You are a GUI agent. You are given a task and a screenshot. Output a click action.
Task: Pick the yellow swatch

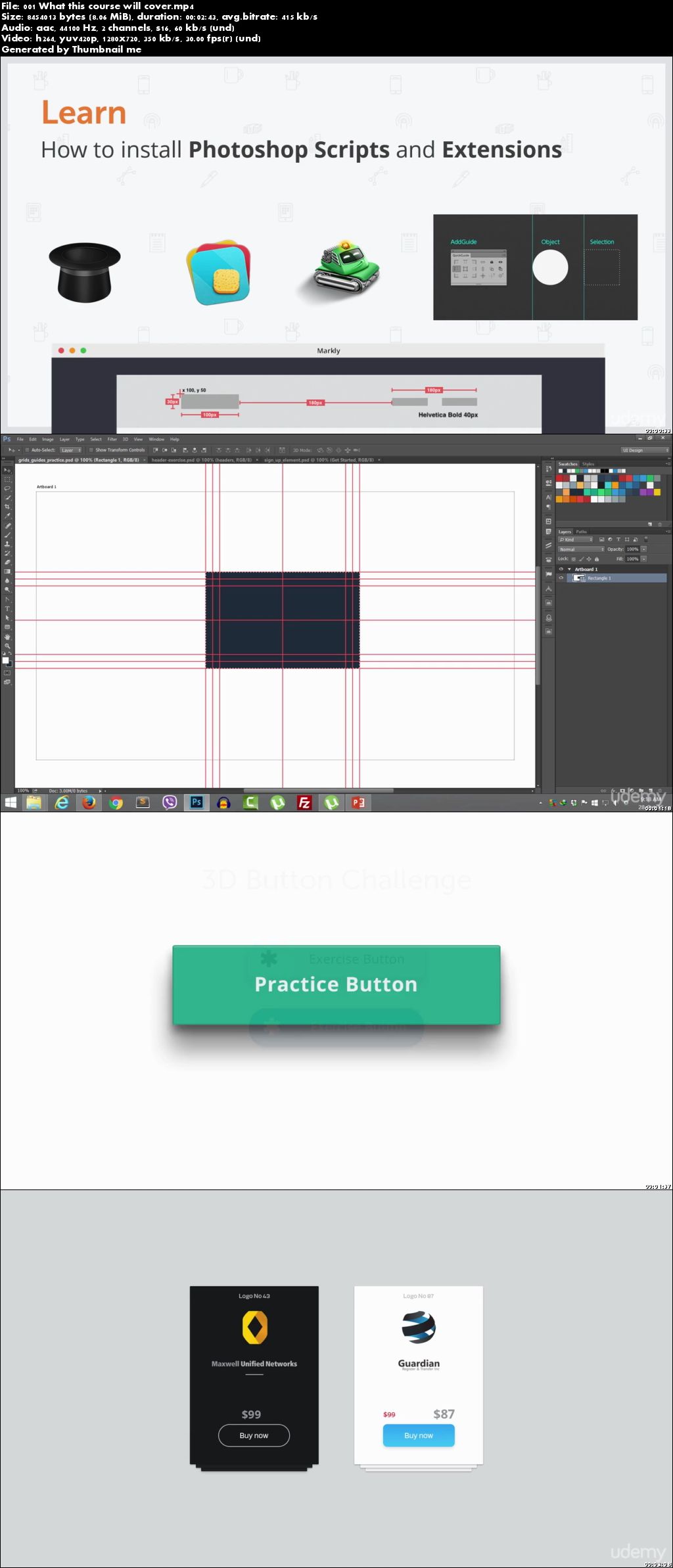coord(657,492)
